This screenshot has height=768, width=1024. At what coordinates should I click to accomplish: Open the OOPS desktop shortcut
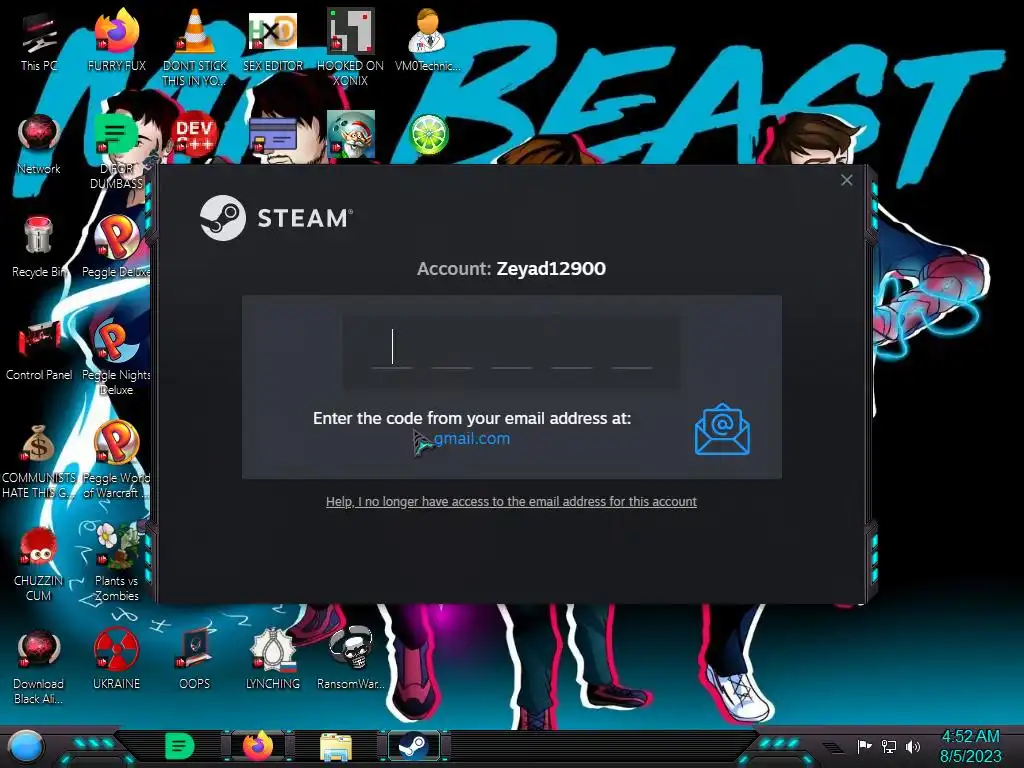(195, 660)
